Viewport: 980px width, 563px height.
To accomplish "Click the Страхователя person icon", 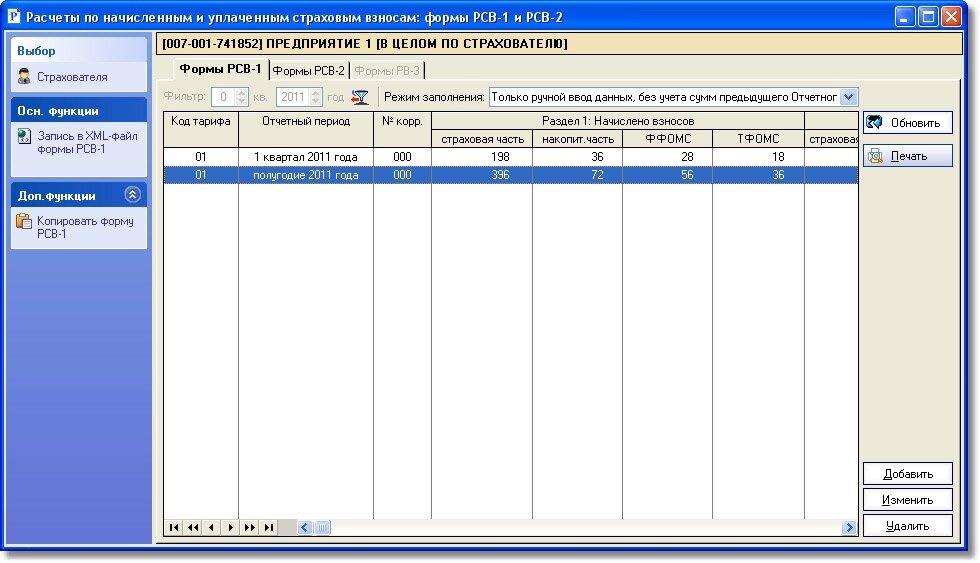I will (24, 77).
